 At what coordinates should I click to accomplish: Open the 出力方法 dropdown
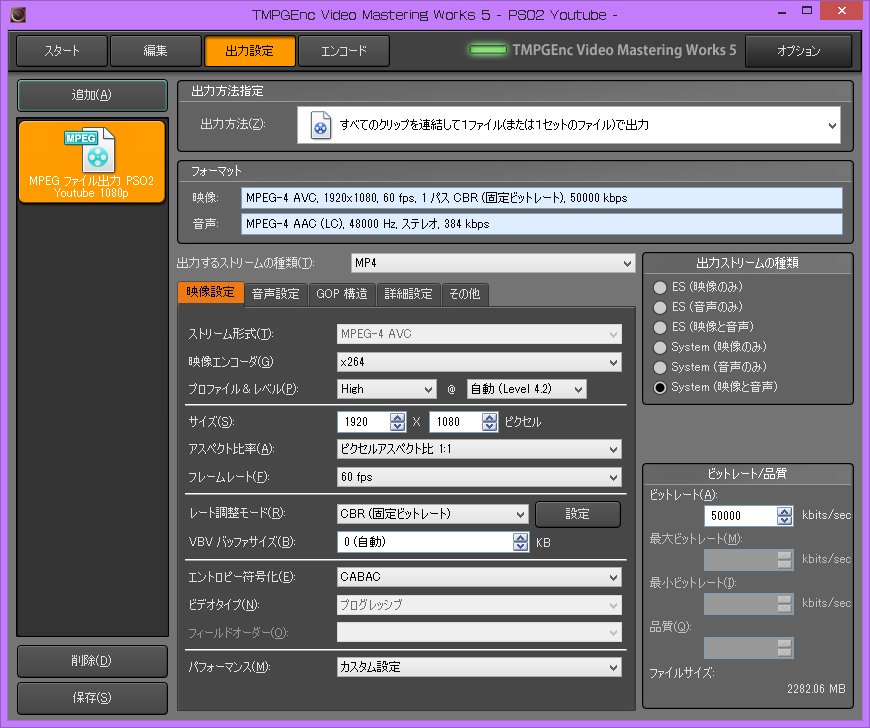pos(569,125)
